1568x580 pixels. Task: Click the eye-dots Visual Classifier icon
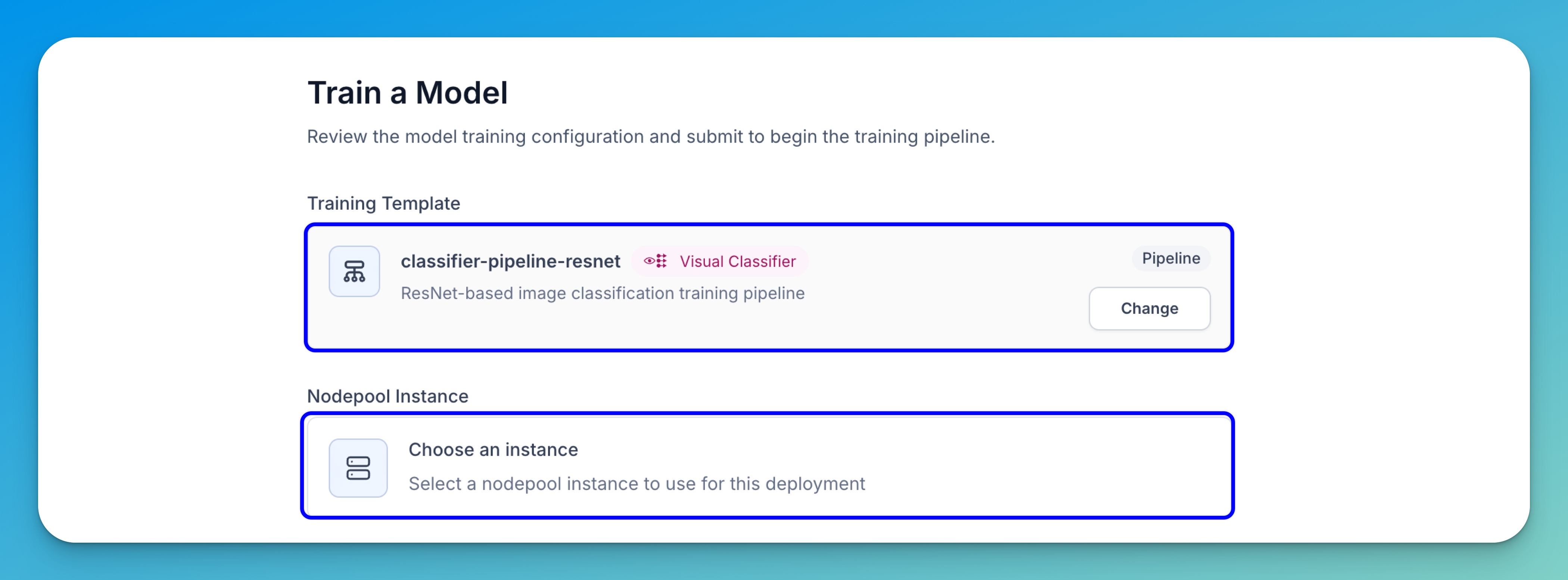[x=656, y=261]
